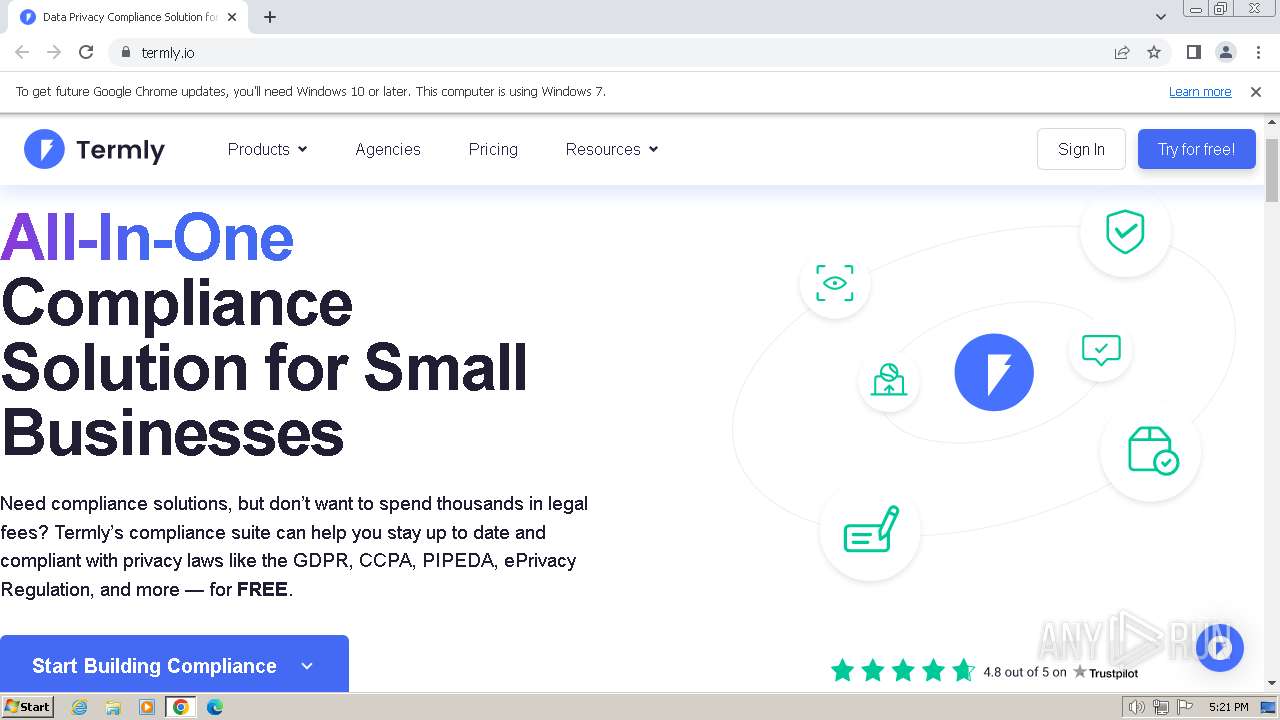Click the chat checkmark icon
This screenshot has width=1280, height=720.
click(x=1101, y=350)
